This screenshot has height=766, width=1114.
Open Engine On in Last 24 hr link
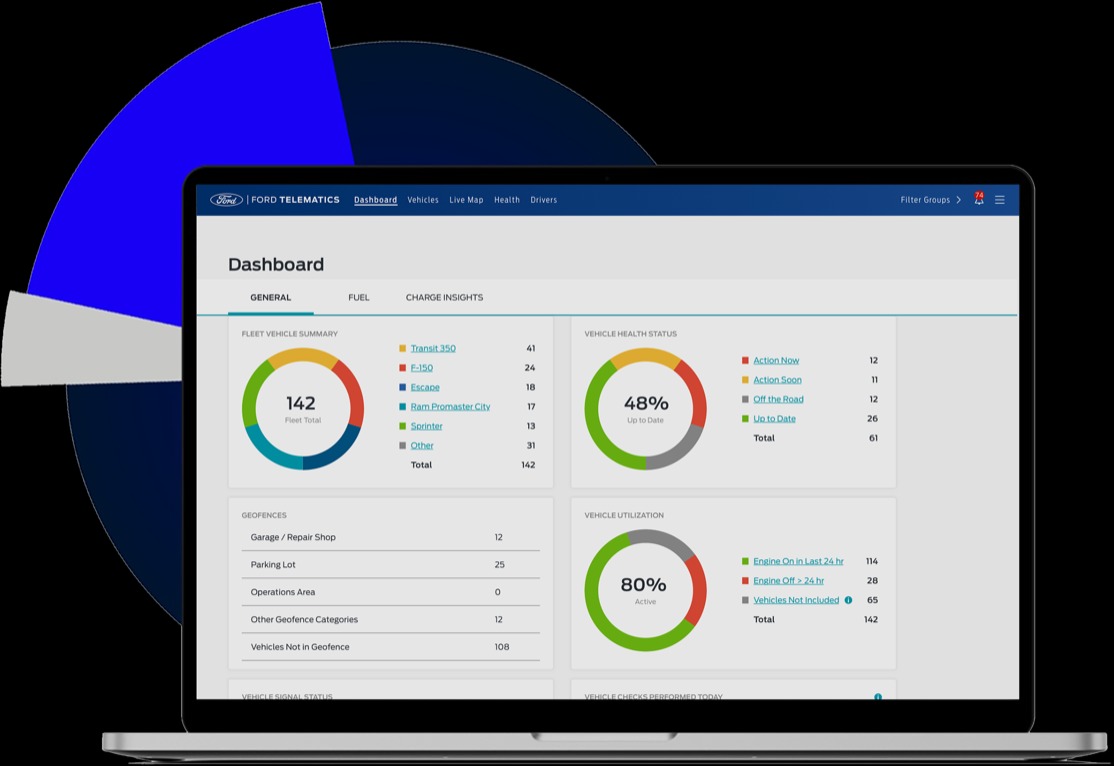(x=798, y=561)
